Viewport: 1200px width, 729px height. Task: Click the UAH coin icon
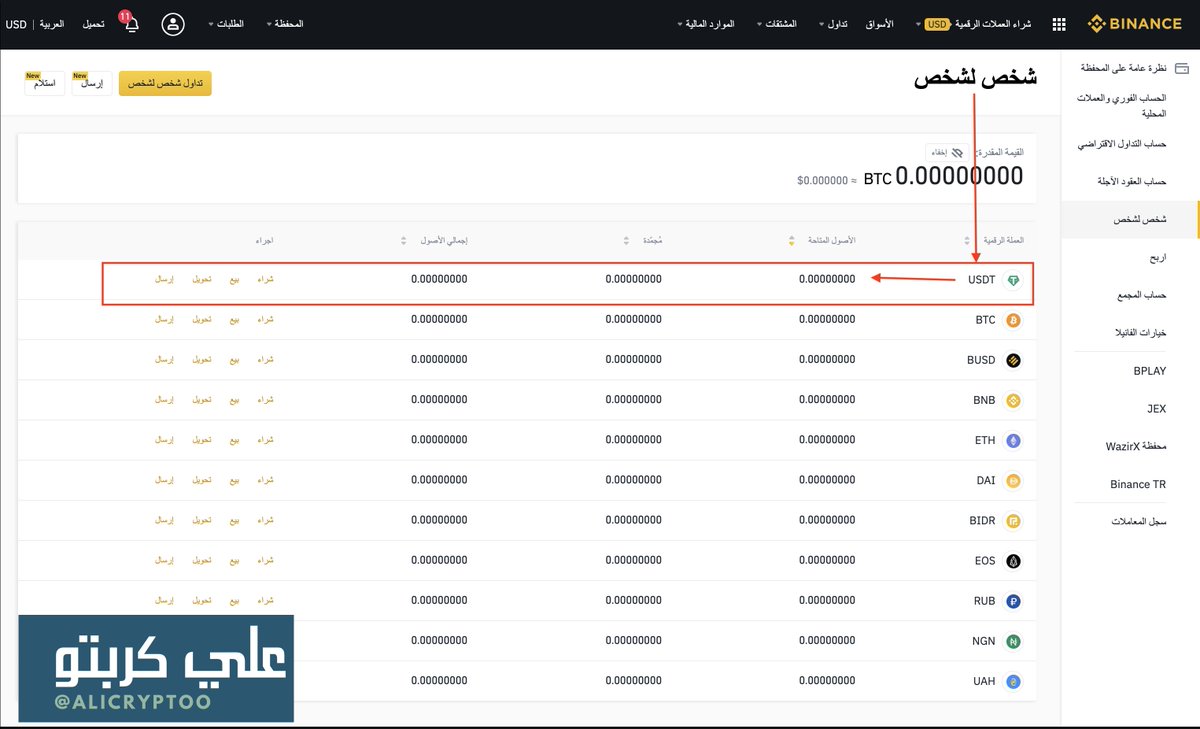(x=1013, y=681)
